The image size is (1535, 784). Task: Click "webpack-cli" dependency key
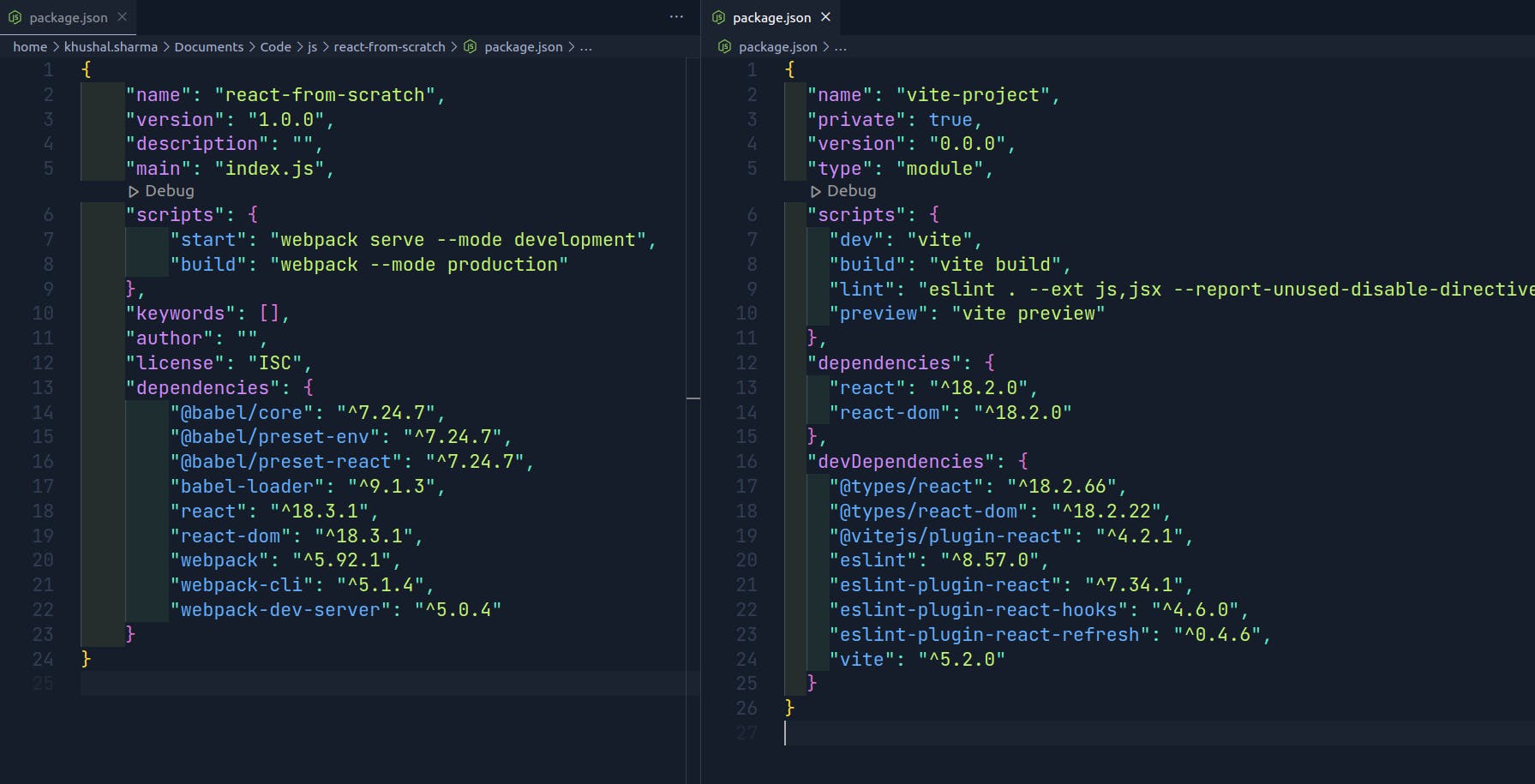pyautogui.click(x=242, y=585)
